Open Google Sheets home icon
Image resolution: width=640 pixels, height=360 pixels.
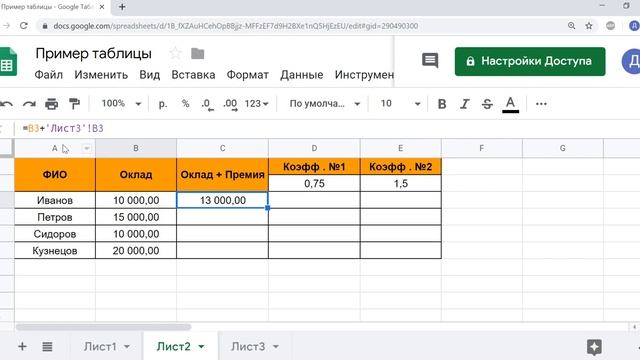tap(8, 62)
